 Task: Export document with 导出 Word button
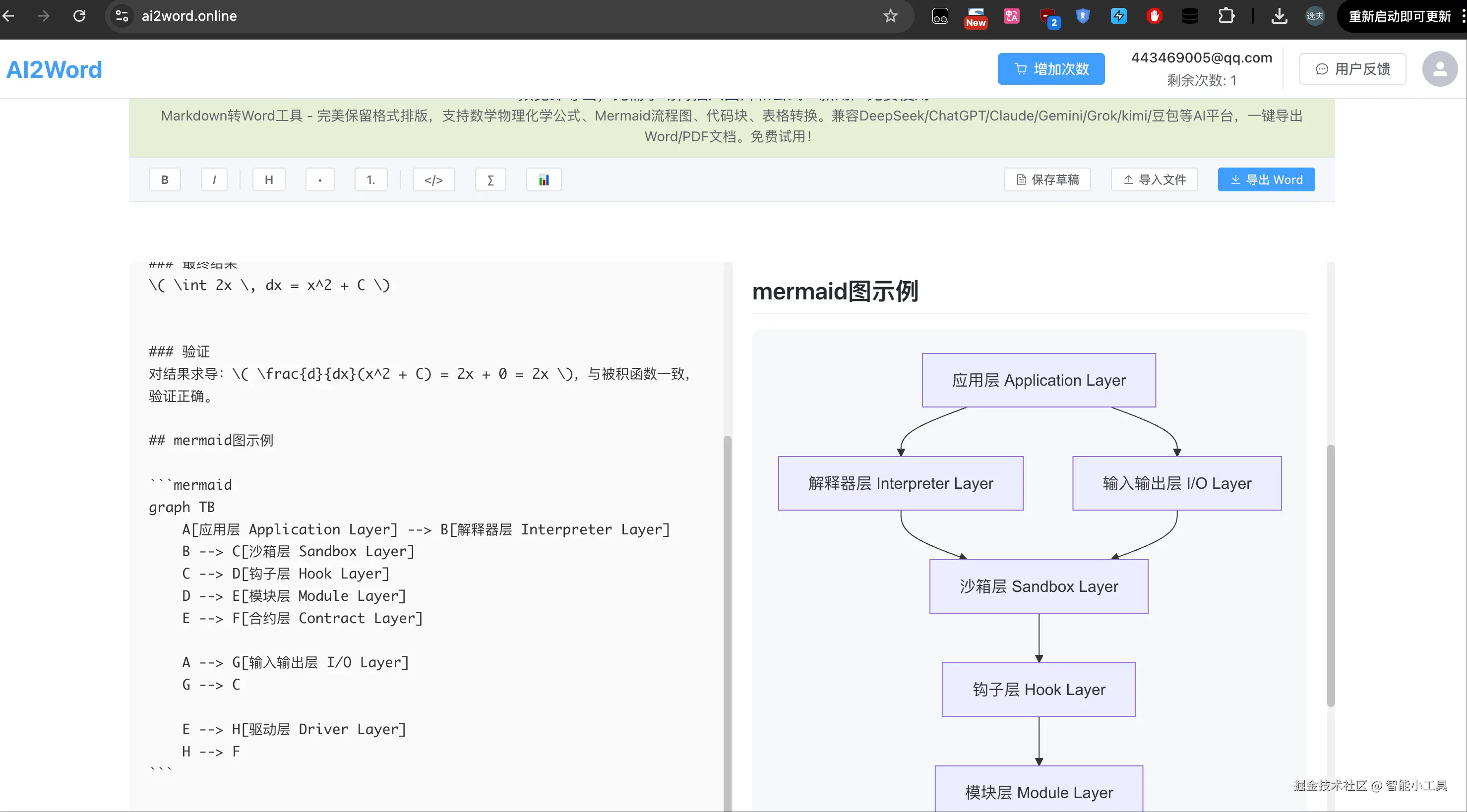click(x=1266, y=180)
